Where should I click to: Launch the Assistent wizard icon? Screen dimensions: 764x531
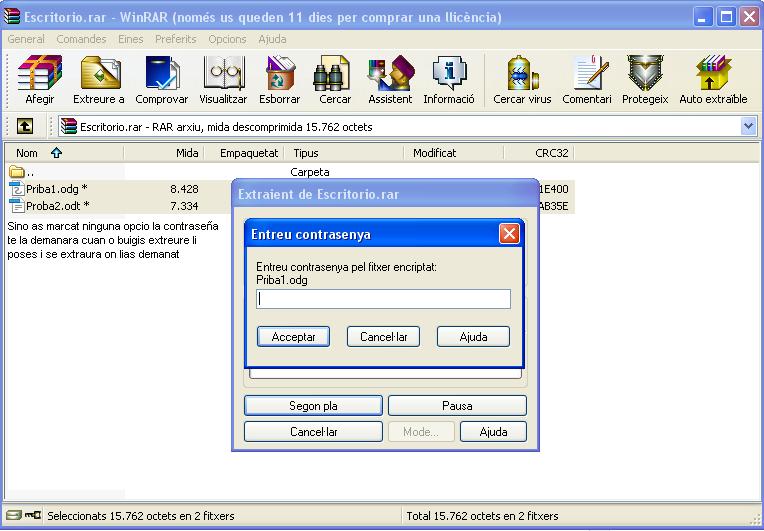pyautogui.click(x=391, y=73)
